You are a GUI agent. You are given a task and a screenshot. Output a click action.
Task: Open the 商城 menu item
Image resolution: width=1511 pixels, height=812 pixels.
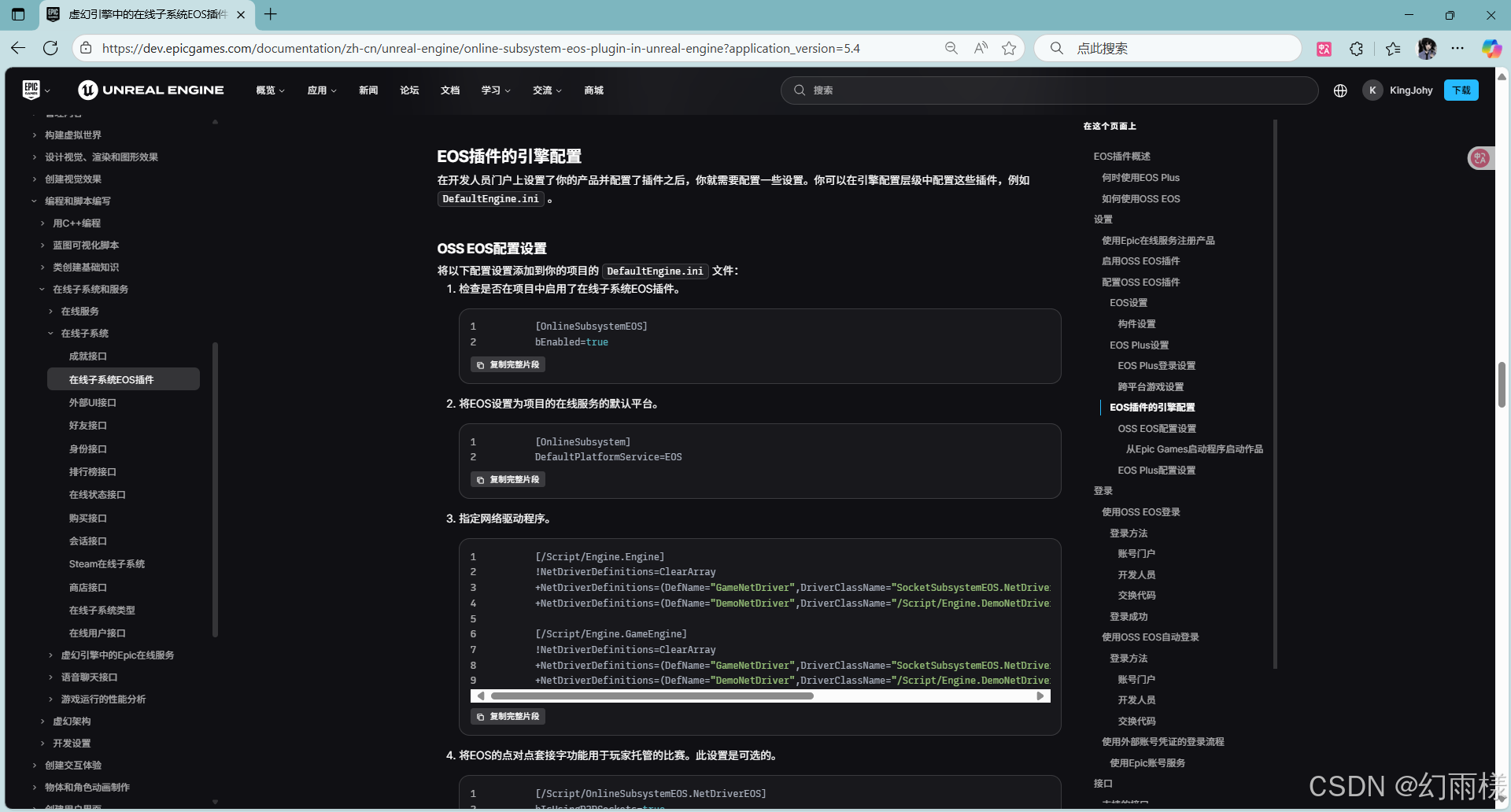[x=593, y=90]
